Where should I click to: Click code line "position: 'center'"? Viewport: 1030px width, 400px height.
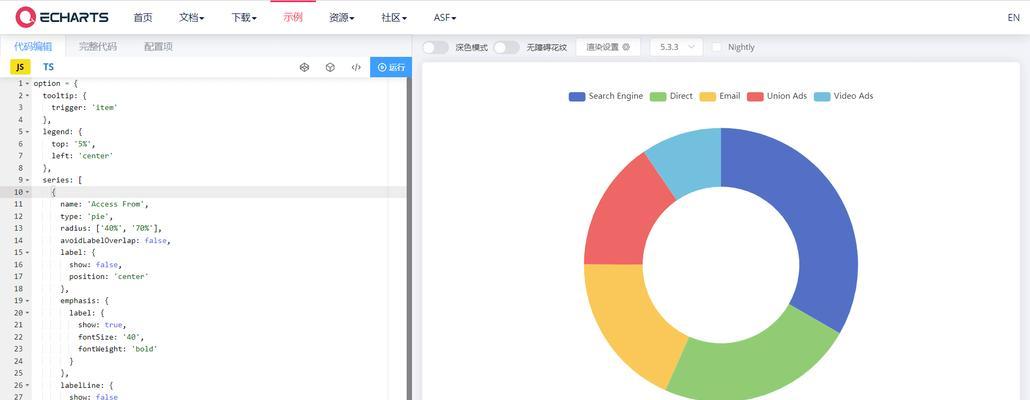click(x=109, y=277)
